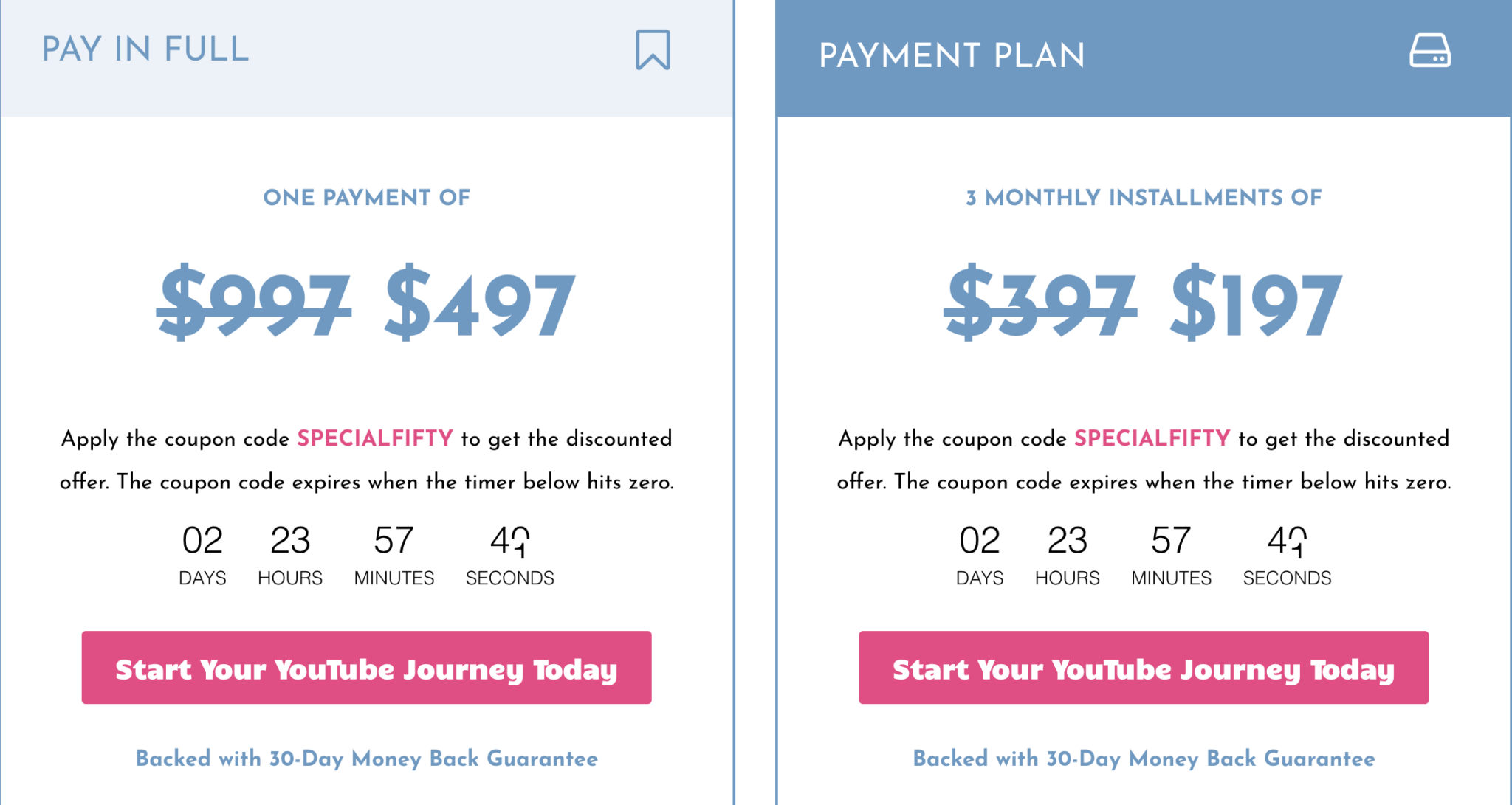This screenshot has width=1512, height=805.
Task: Click the bookmark icon in Pay In Full header
Action: (653, 50)
